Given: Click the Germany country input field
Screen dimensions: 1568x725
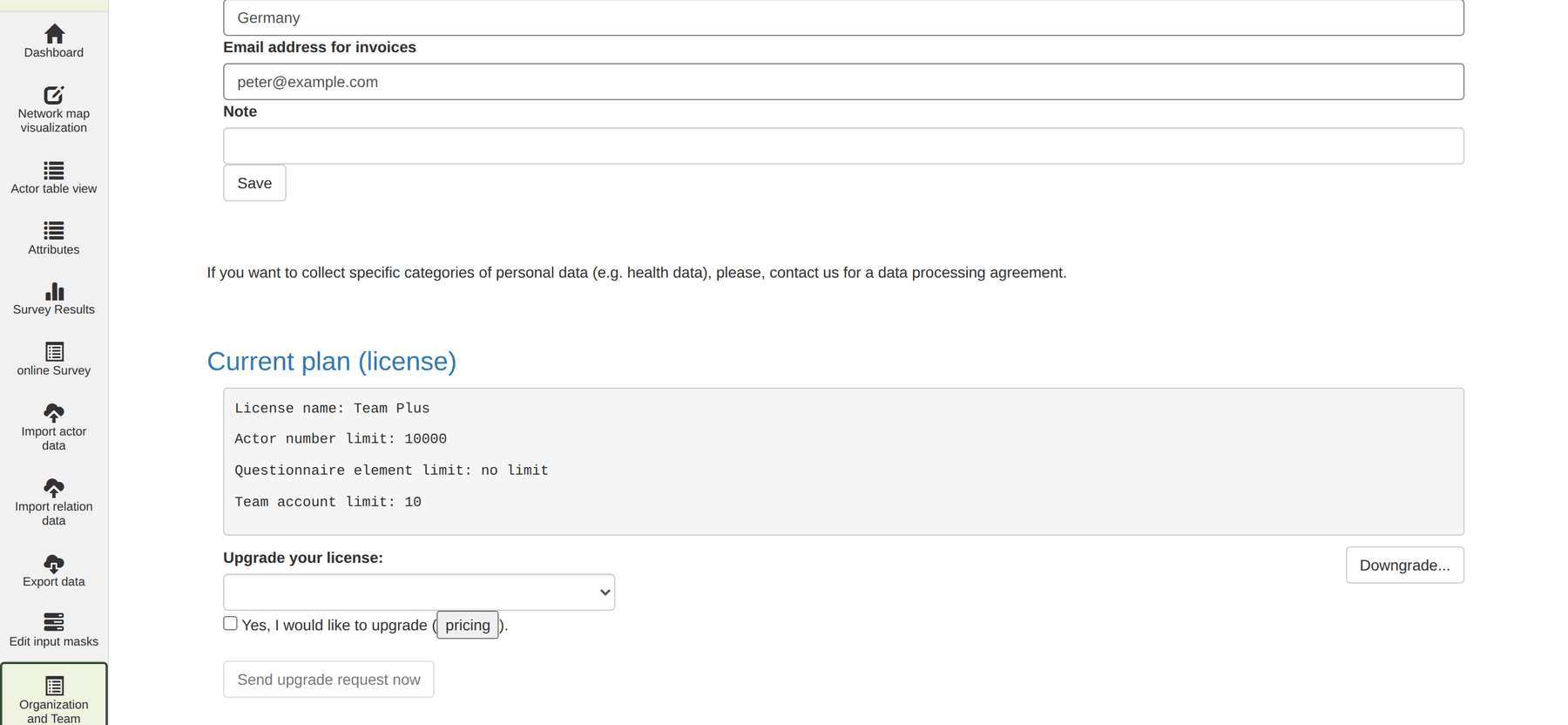Looking at the screenshot, I should coord(843,17).
